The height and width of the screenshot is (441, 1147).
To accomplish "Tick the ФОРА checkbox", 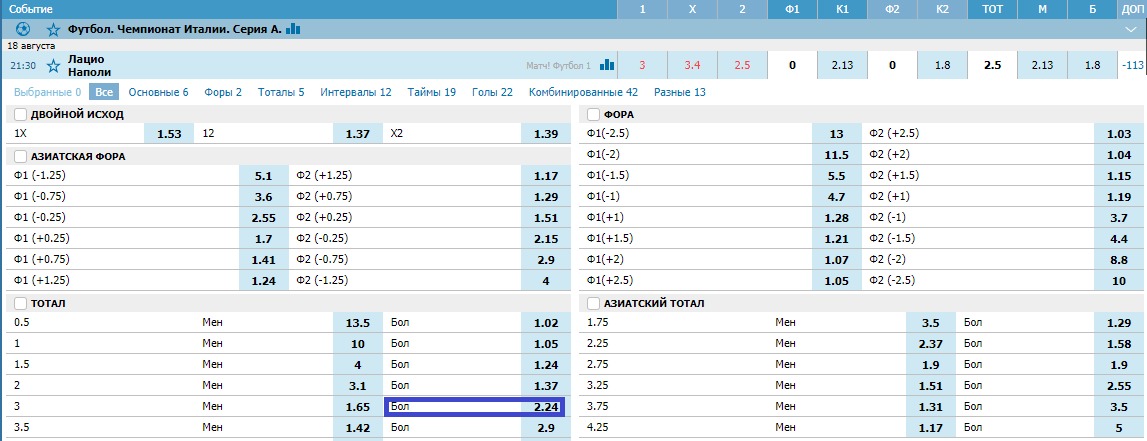I will coord(593,114).
